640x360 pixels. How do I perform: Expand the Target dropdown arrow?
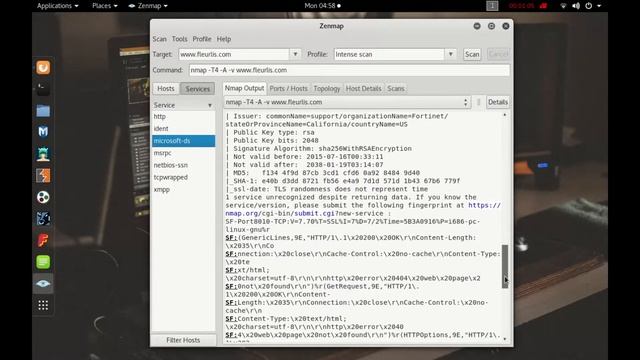[x=295, y=54]
